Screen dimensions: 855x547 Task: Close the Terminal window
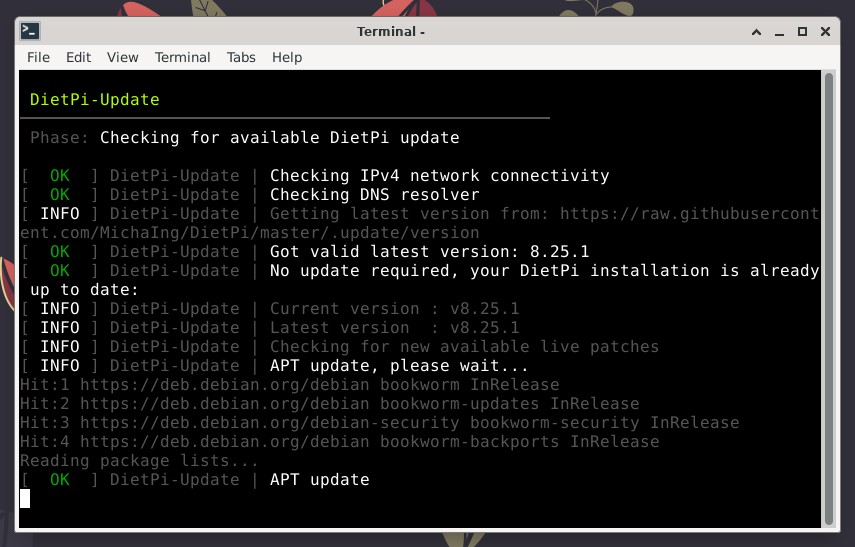click(x=826, y=32)
